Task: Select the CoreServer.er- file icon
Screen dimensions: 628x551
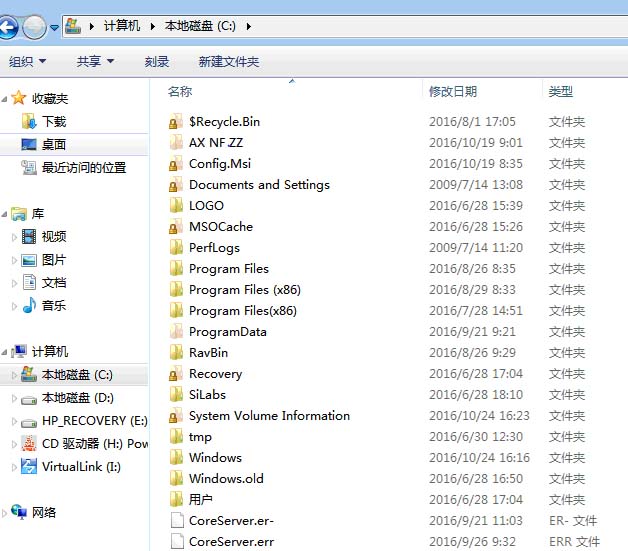Action: click(x=177, y=520)
